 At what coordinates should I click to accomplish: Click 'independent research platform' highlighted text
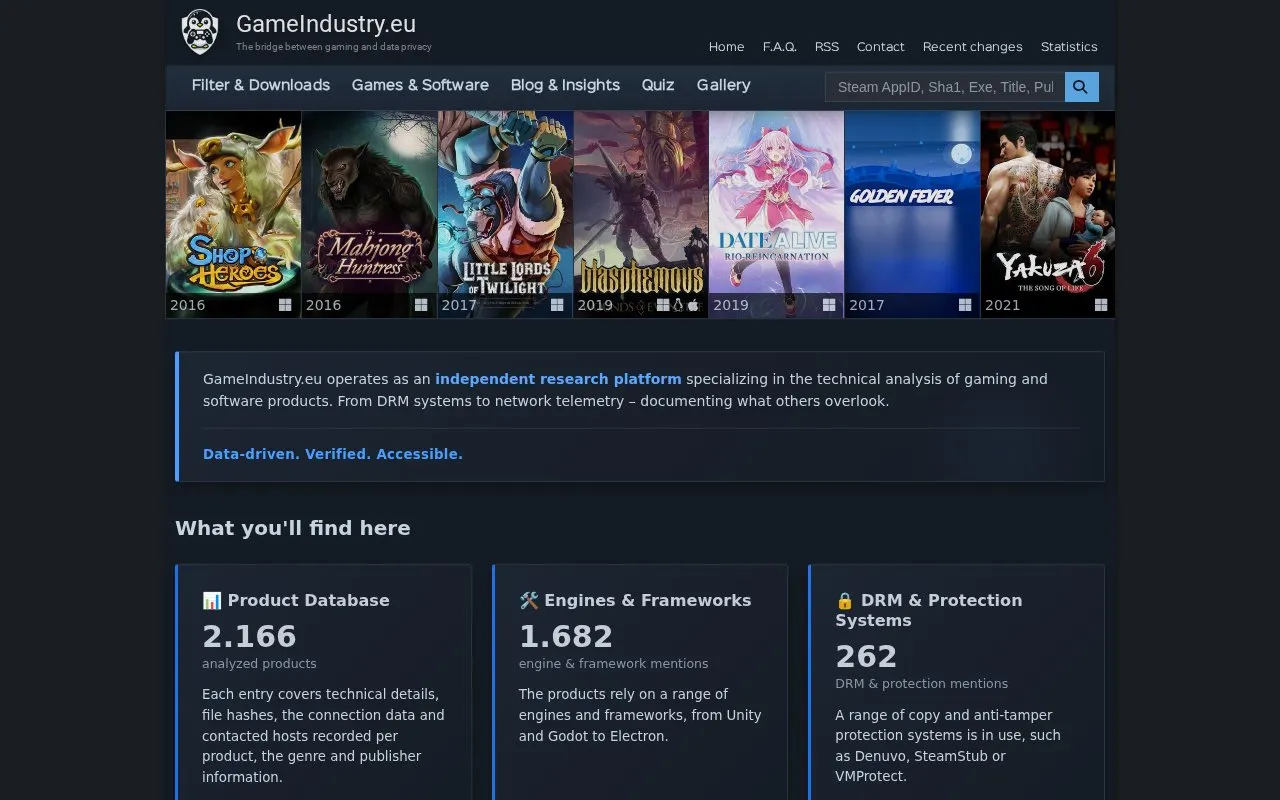click(x=558, y=379)
